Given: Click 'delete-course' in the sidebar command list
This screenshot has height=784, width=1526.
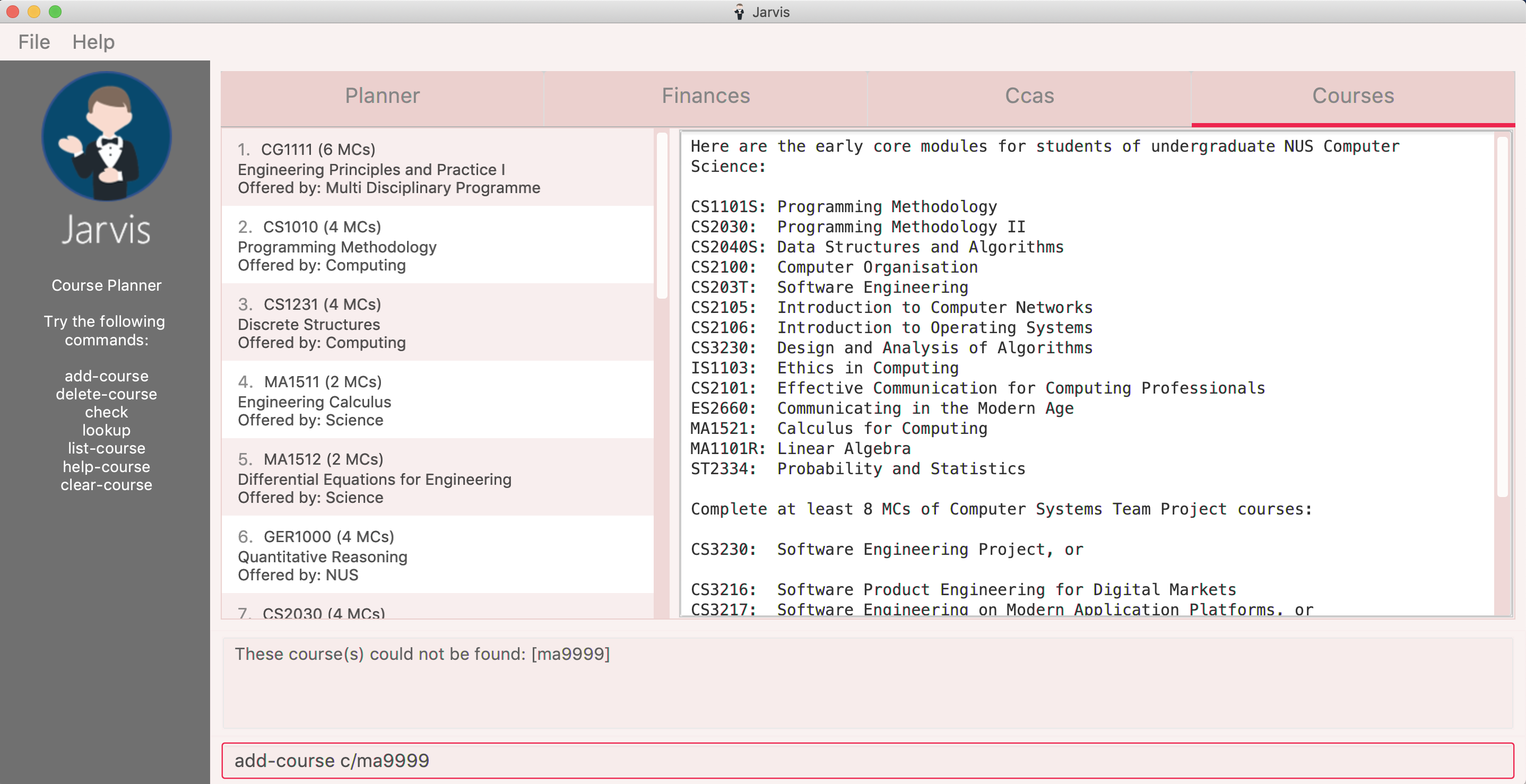Looking at the screenshot, I should point(107,394).
